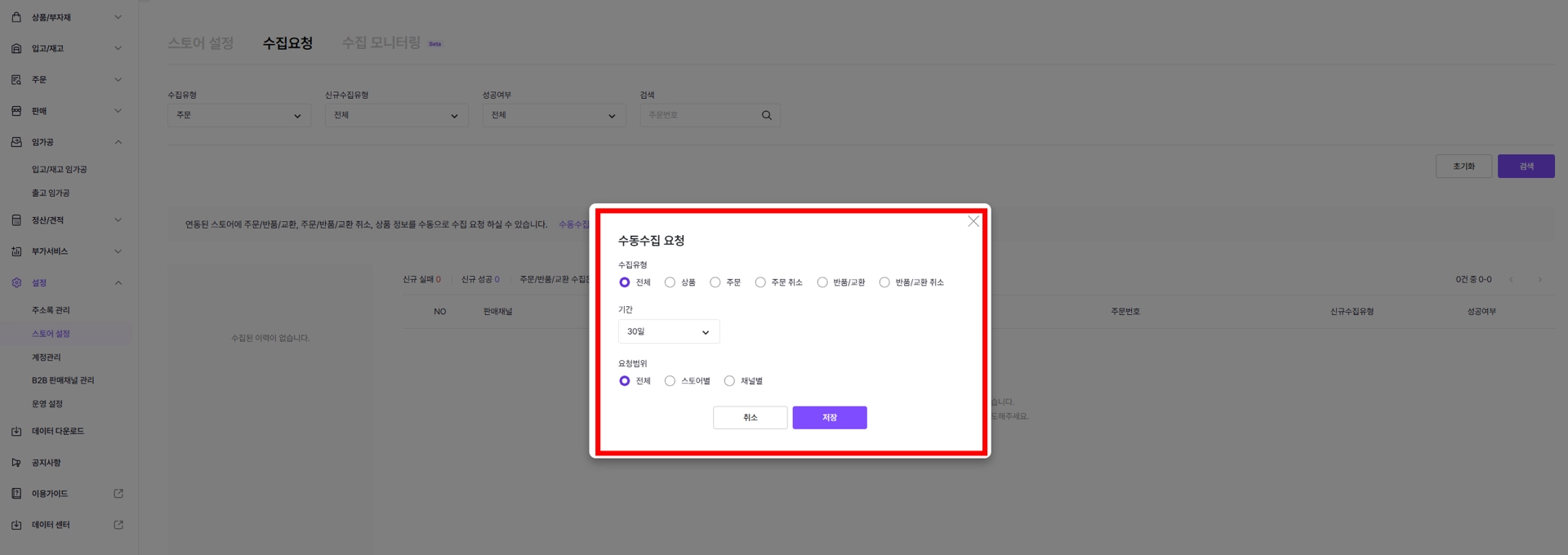Expand the 주문 sidebar menu chevron
The image size is (1568, 555).
point(118,80)
